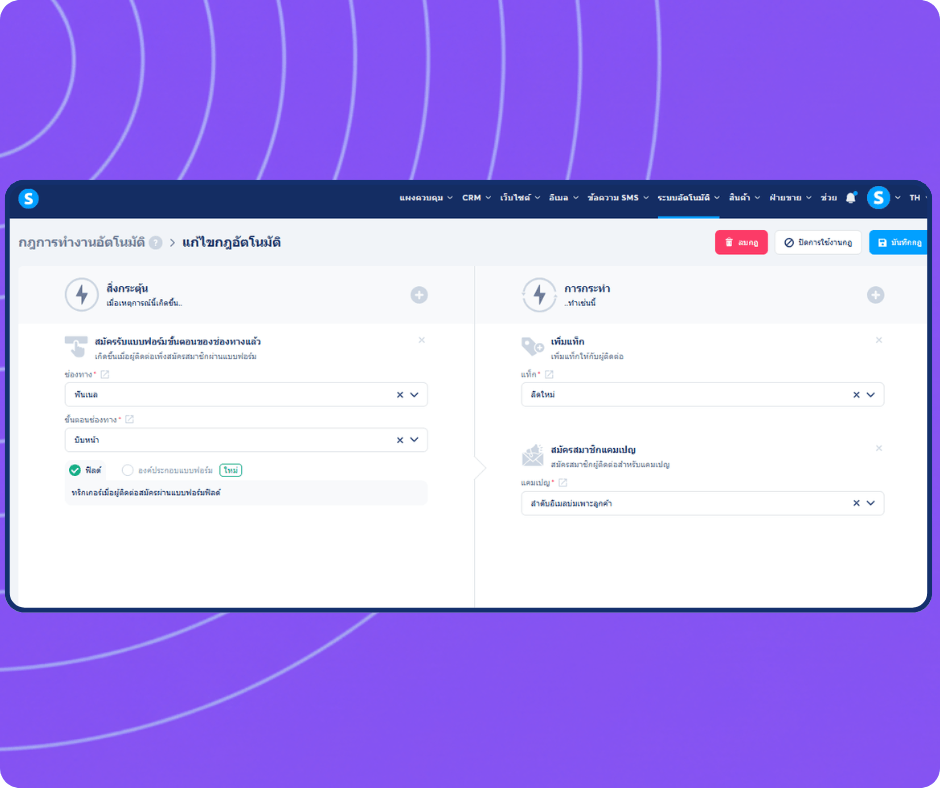Open the เว็บไซต์ menu

click(x=520, y=198)
